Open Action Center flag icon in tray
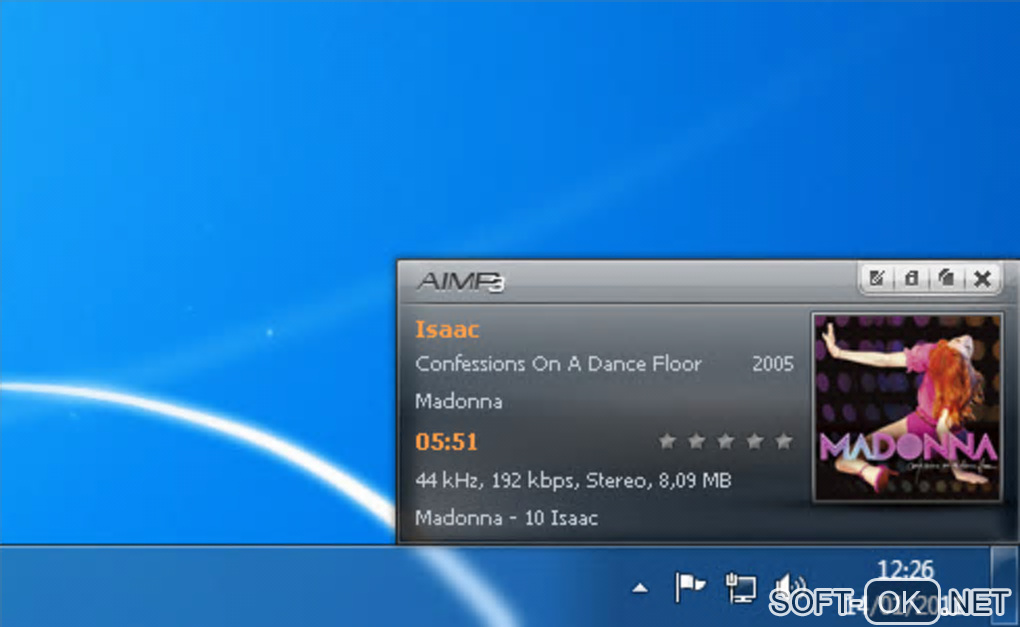The width and height of the screenshot is (1020, 627). click(690, 587)
